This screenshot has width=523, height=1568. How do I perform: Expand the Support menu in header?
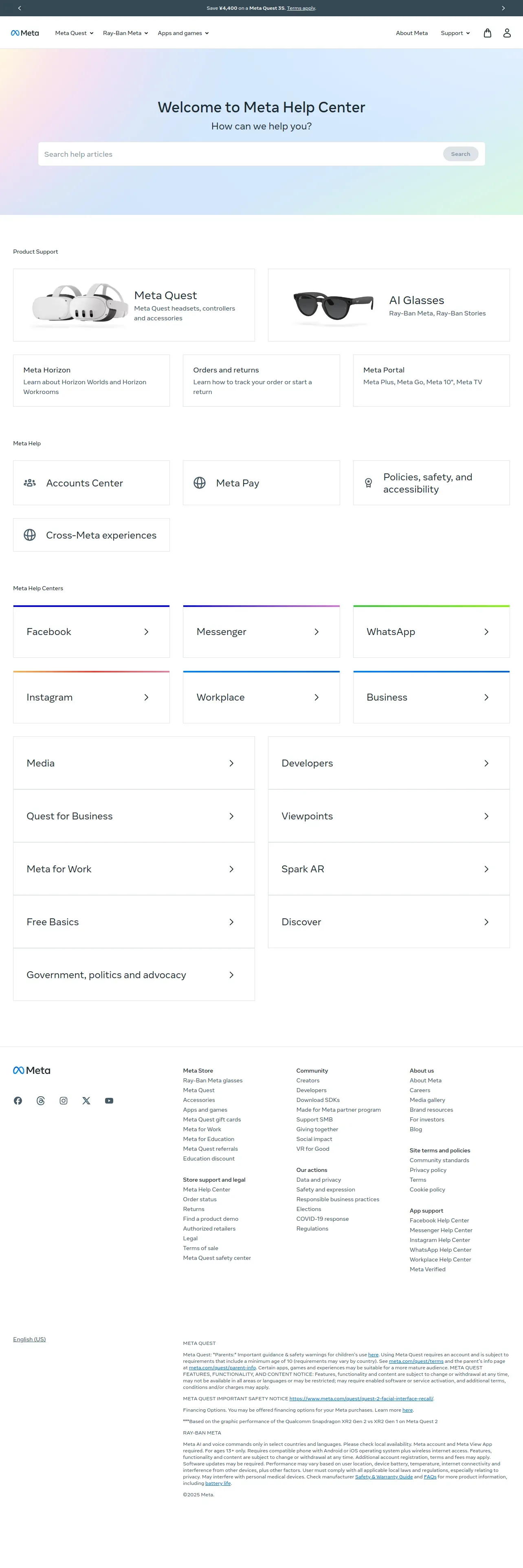[455, 33]
